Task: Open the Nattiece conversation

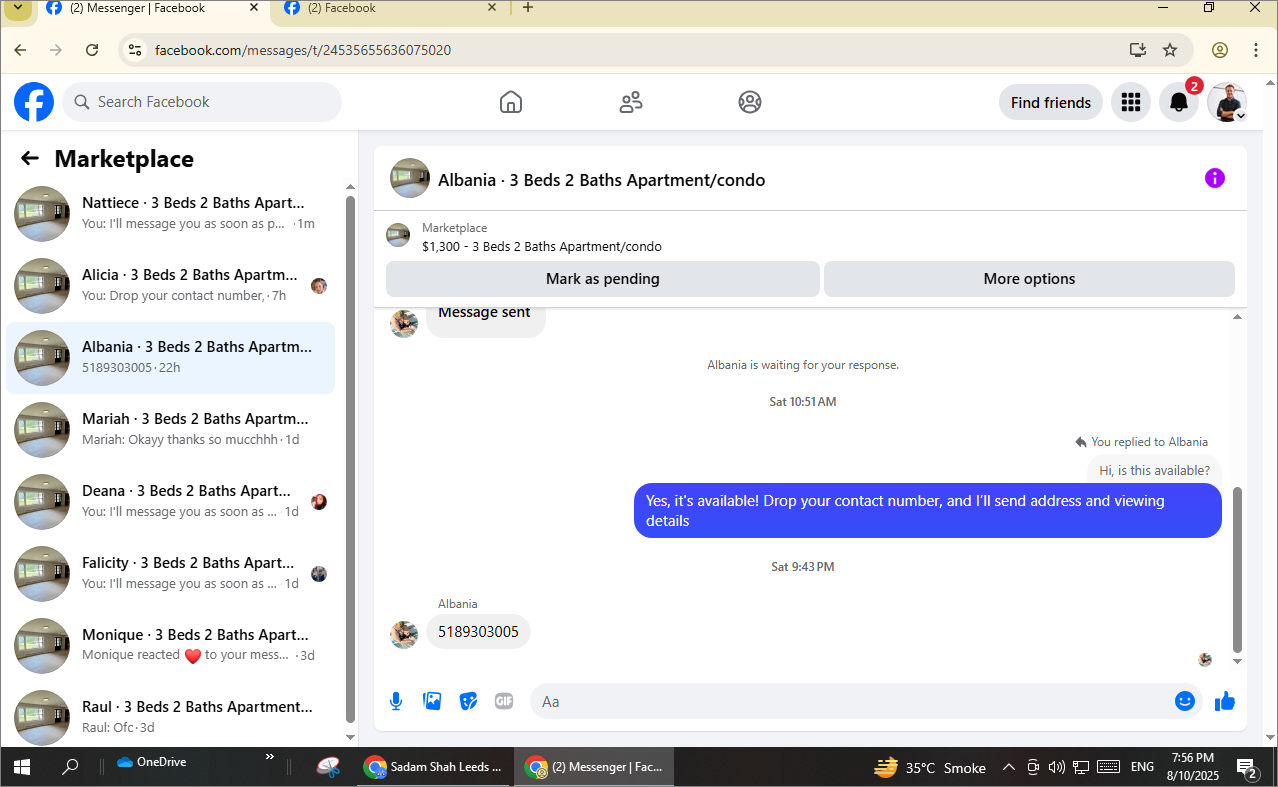Action: tap(171, 214)
